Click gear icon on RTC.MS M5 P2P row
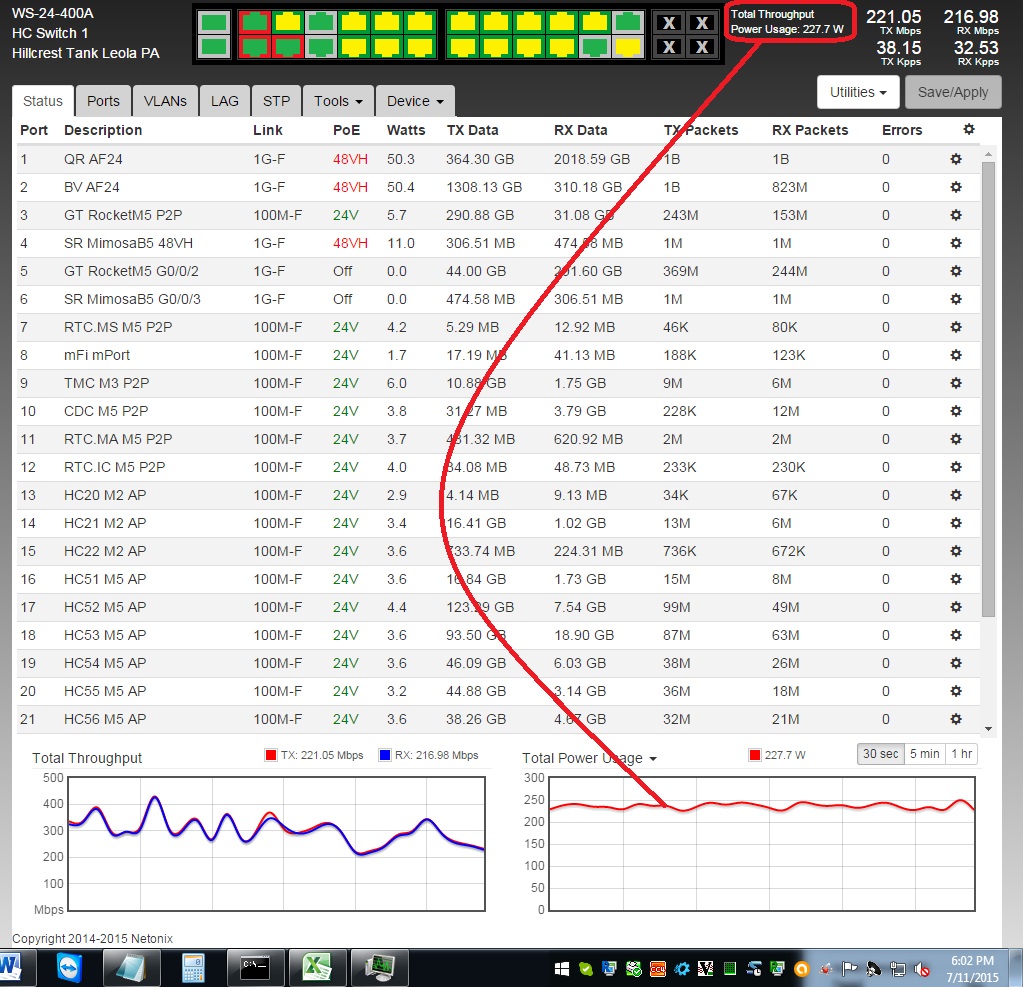The image size is (1023, 987). [956, 327]
